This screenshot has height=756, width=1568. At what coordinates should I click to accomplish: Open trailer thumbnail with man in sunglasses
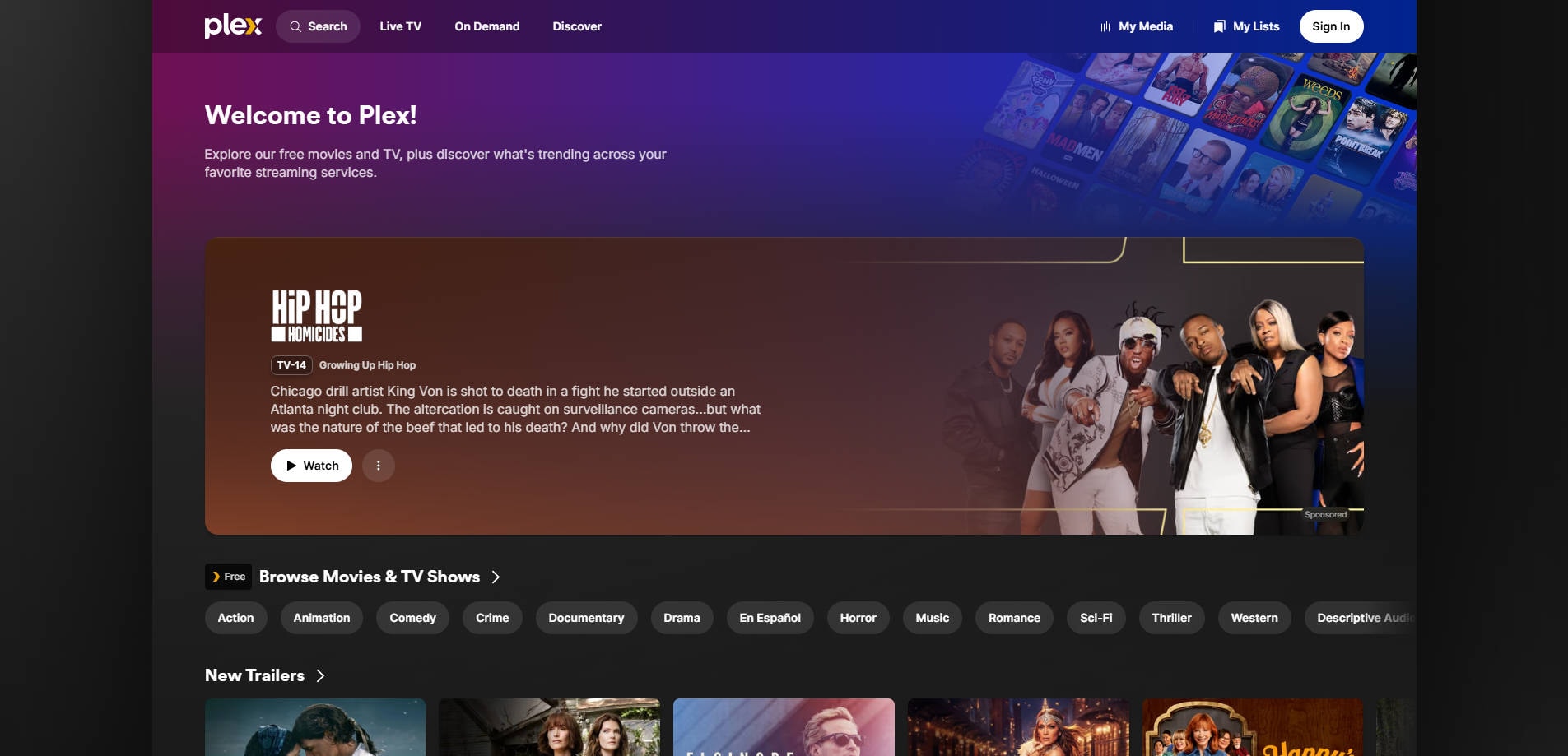point(784,727)
